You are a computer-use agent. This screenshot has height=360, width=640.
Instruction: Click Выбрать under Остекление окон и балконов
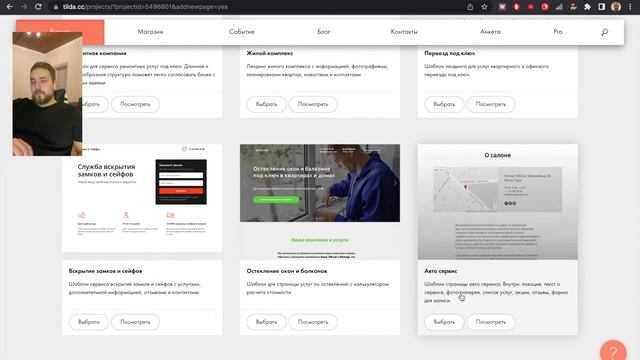click(266, 322)
